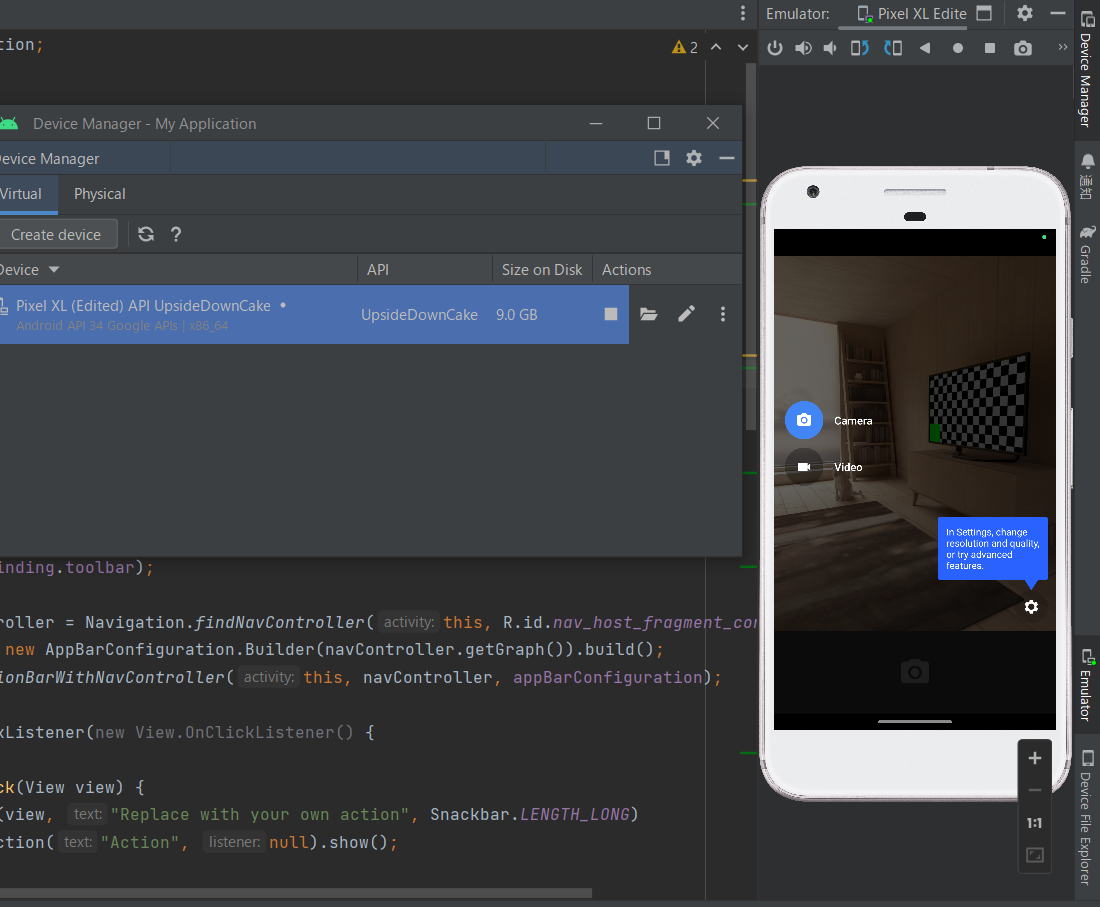Maximize the Device Manager window
Screen dimensions: 1100x907
click(x=654, y=123)
